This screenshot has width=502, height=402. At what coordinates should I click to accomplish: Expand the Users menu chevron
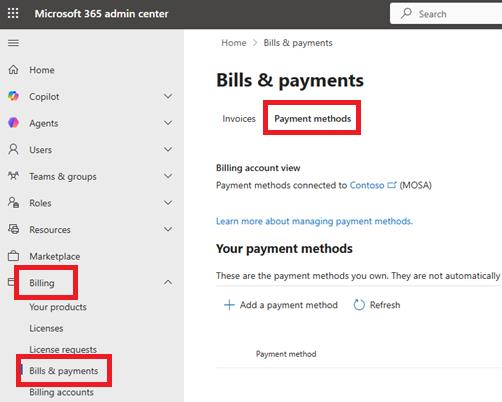[168, 149]
